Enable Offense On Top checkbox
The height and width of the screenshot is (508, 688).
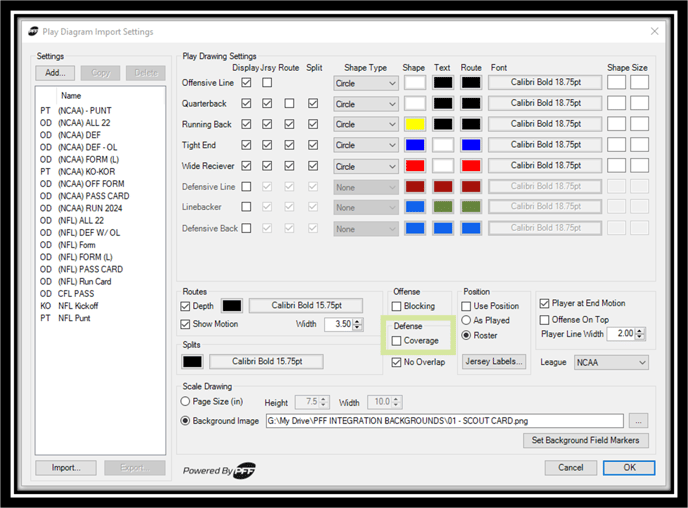pos(545,320)
